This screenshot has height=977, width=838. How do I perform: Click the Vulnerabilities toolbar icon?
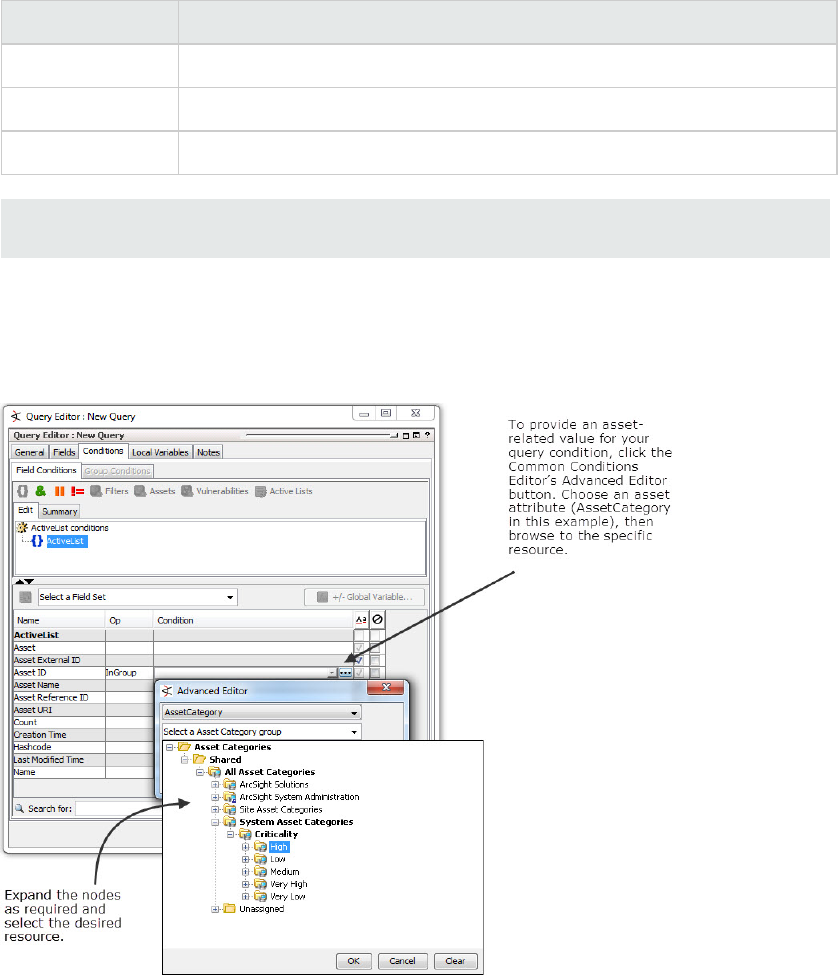pyautogui.click(x=187, y=491)
